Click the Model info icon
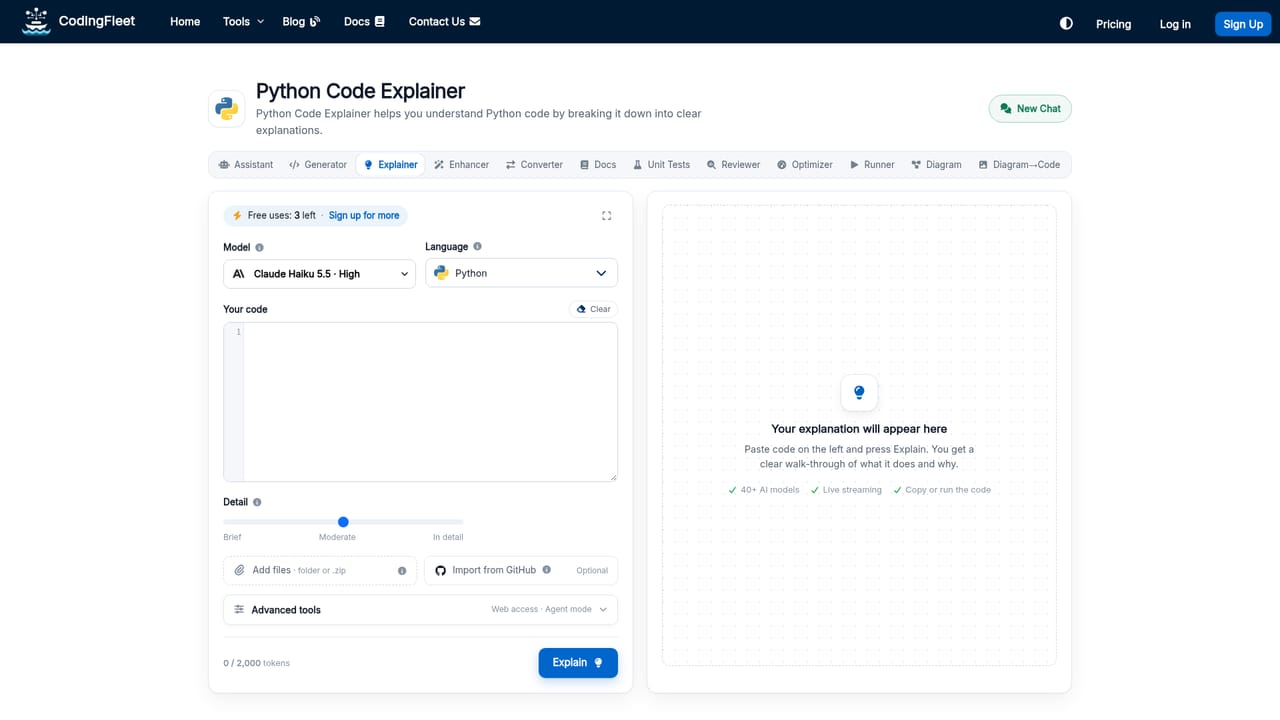The image size is (1280, 720). [260, 247]
